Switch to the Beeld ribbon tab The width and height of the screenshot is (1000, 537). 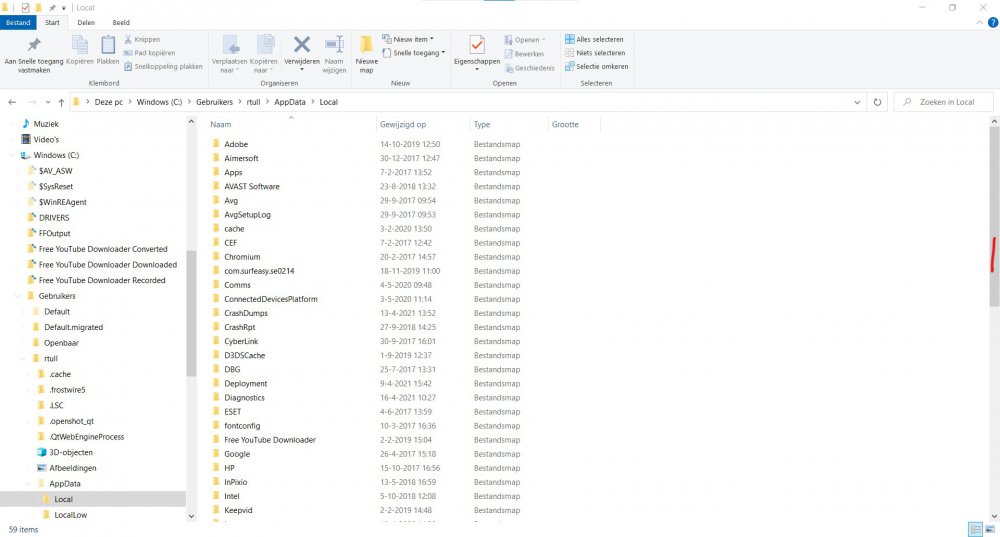(120, 22)
